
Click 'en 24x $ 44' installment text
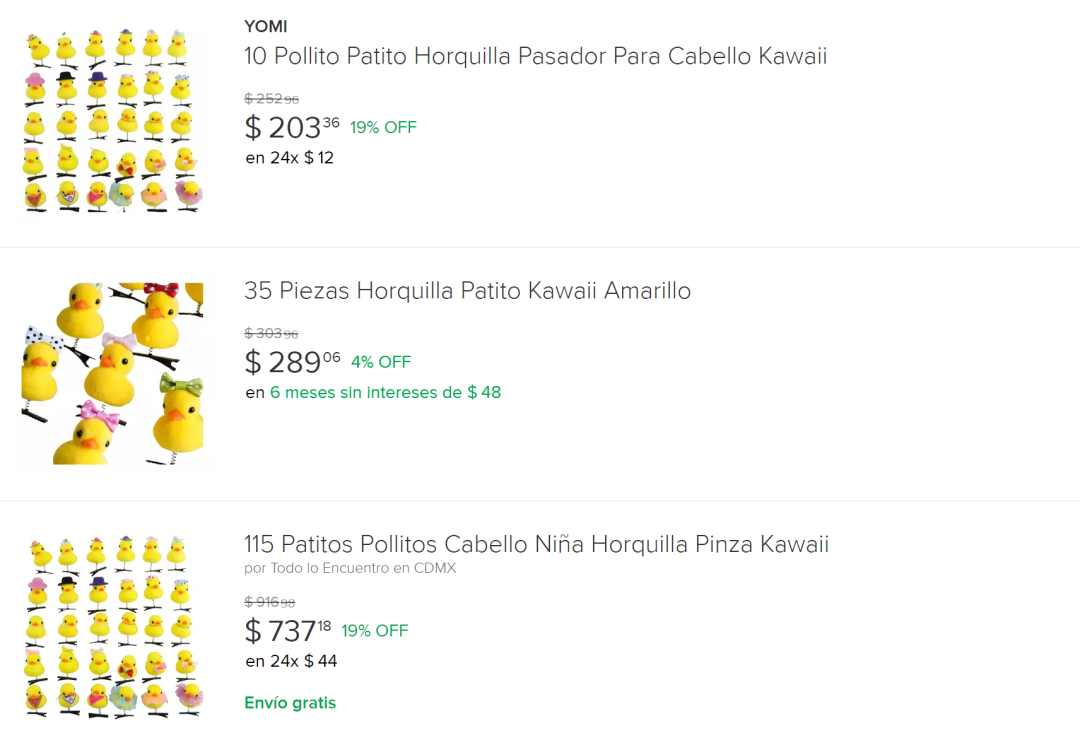[x=291, y=661]
